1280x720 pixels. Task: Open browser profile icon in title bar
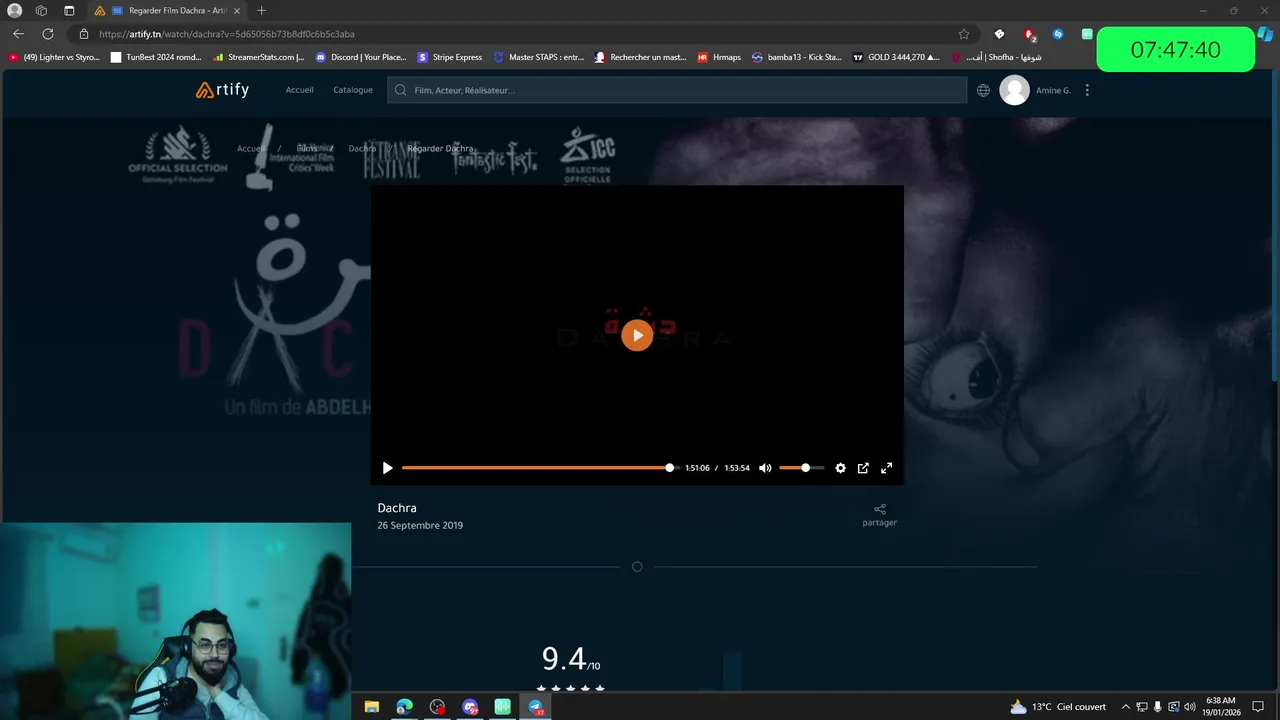coord(14,11)
